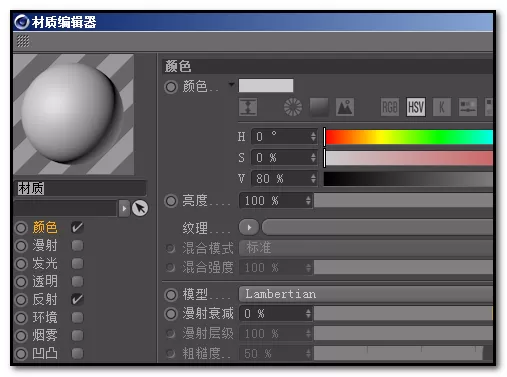Open the color mixer sliders icon
507x377 pixels.
click(468, 107)
